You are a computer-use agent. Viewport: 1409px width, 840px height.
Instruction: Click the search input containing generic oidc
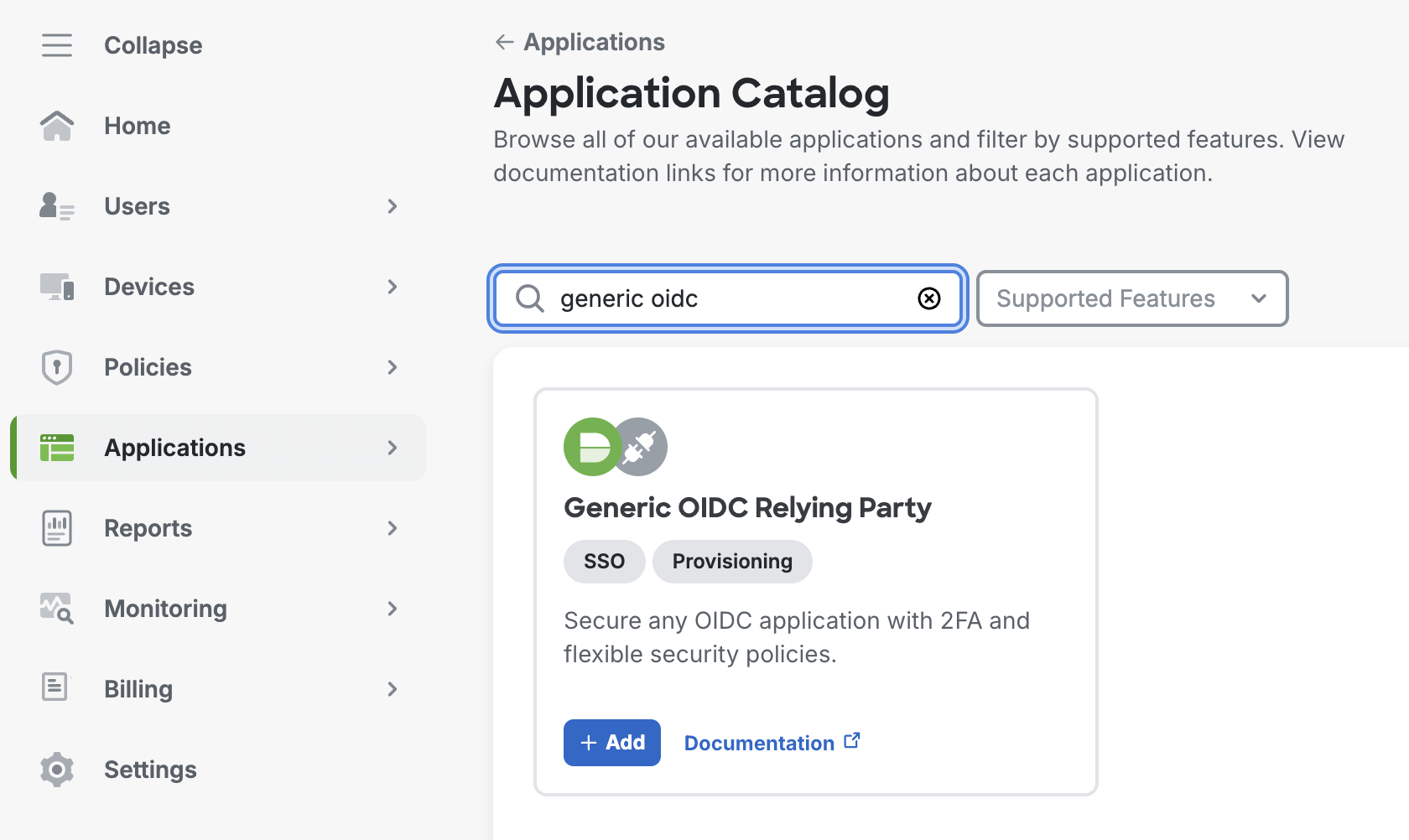pos(730,298)
